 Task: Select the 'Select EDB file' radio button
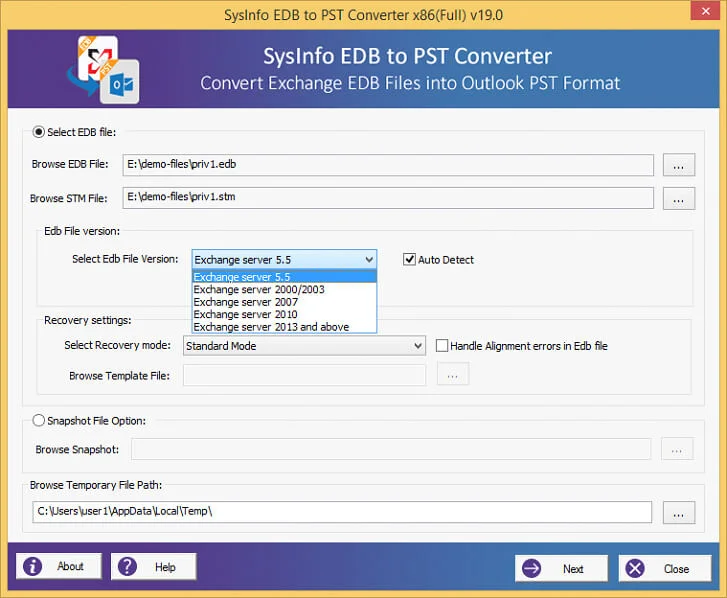coord(40,132)
